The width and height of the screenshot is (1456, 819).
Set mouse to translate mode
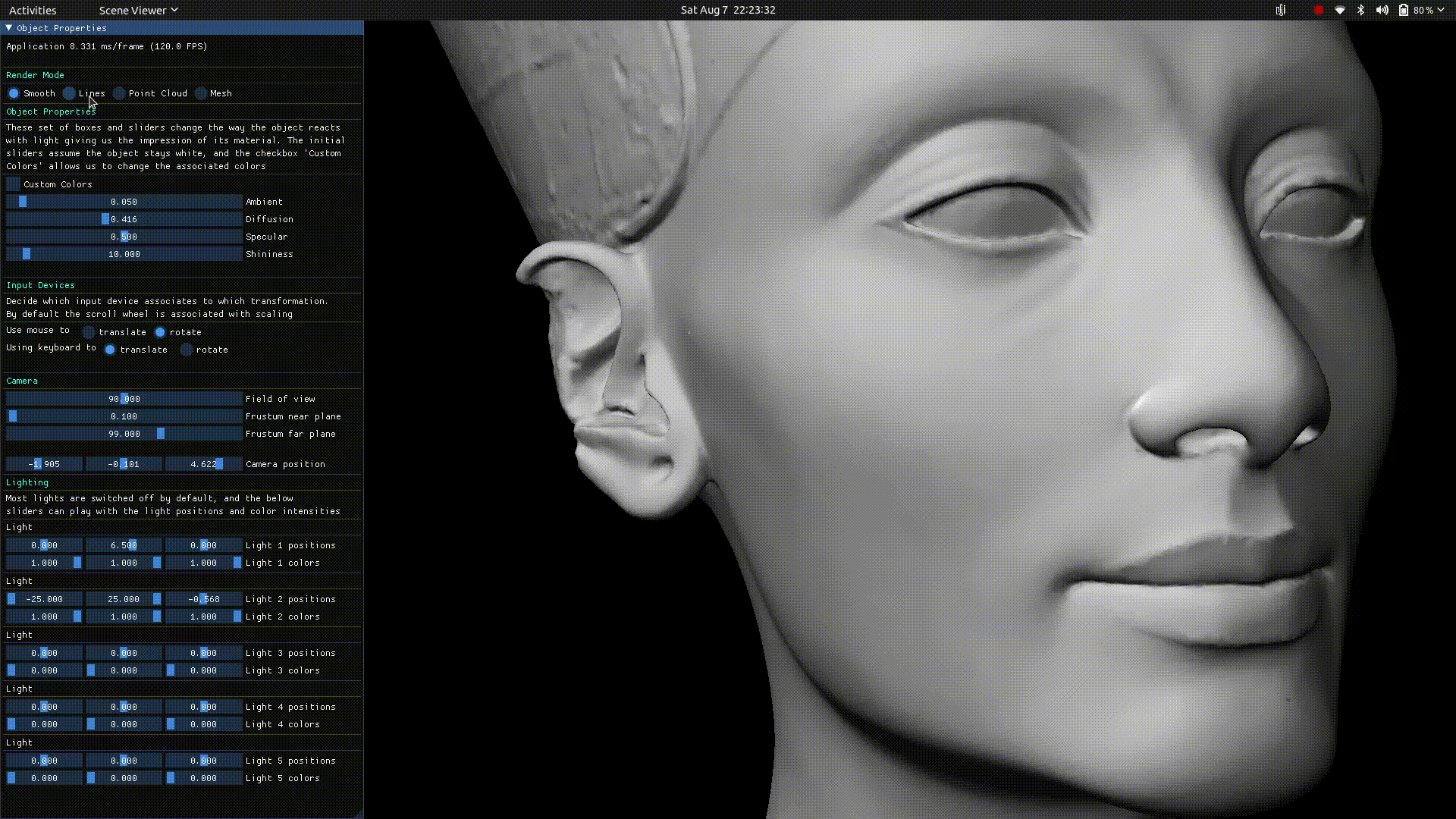89,332
